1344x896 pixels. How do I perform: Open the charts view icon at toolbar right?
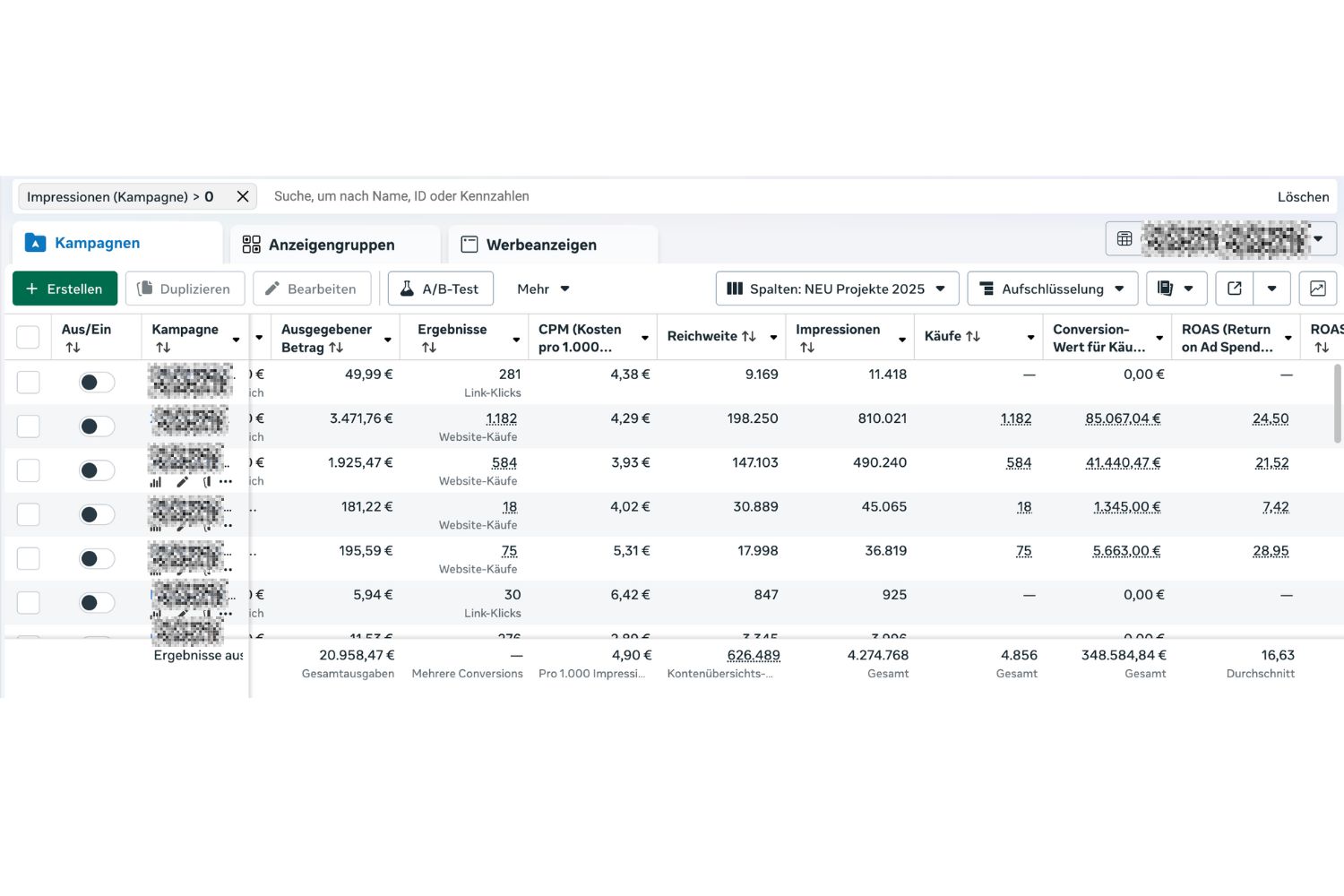pyautogui.click(x=1317, y=289)
